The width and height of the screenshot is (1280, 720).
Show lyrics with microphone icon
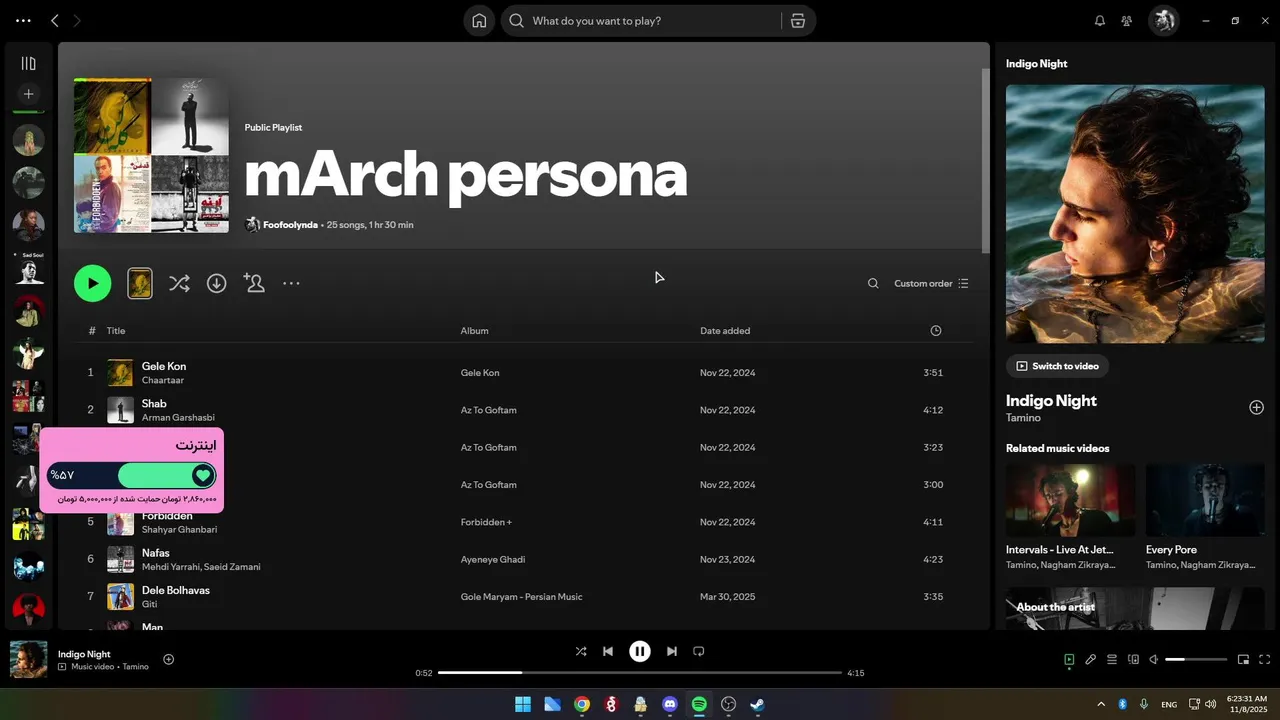point(1090,659)
